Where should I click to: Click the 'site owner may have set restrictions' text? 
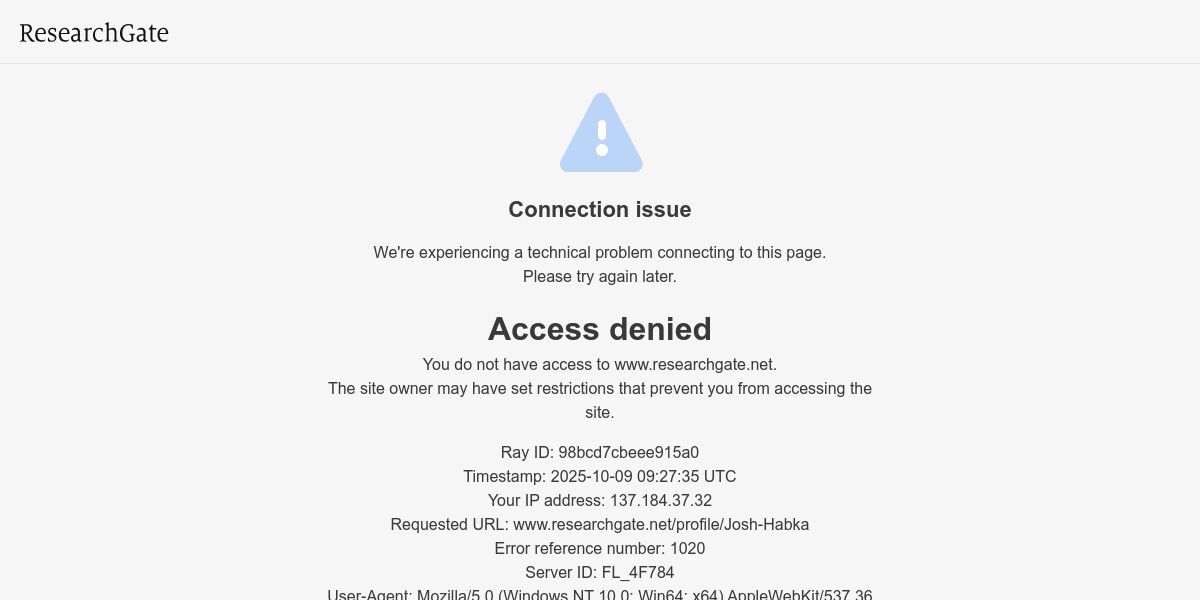pyautogui.click(x=600, y=400)
